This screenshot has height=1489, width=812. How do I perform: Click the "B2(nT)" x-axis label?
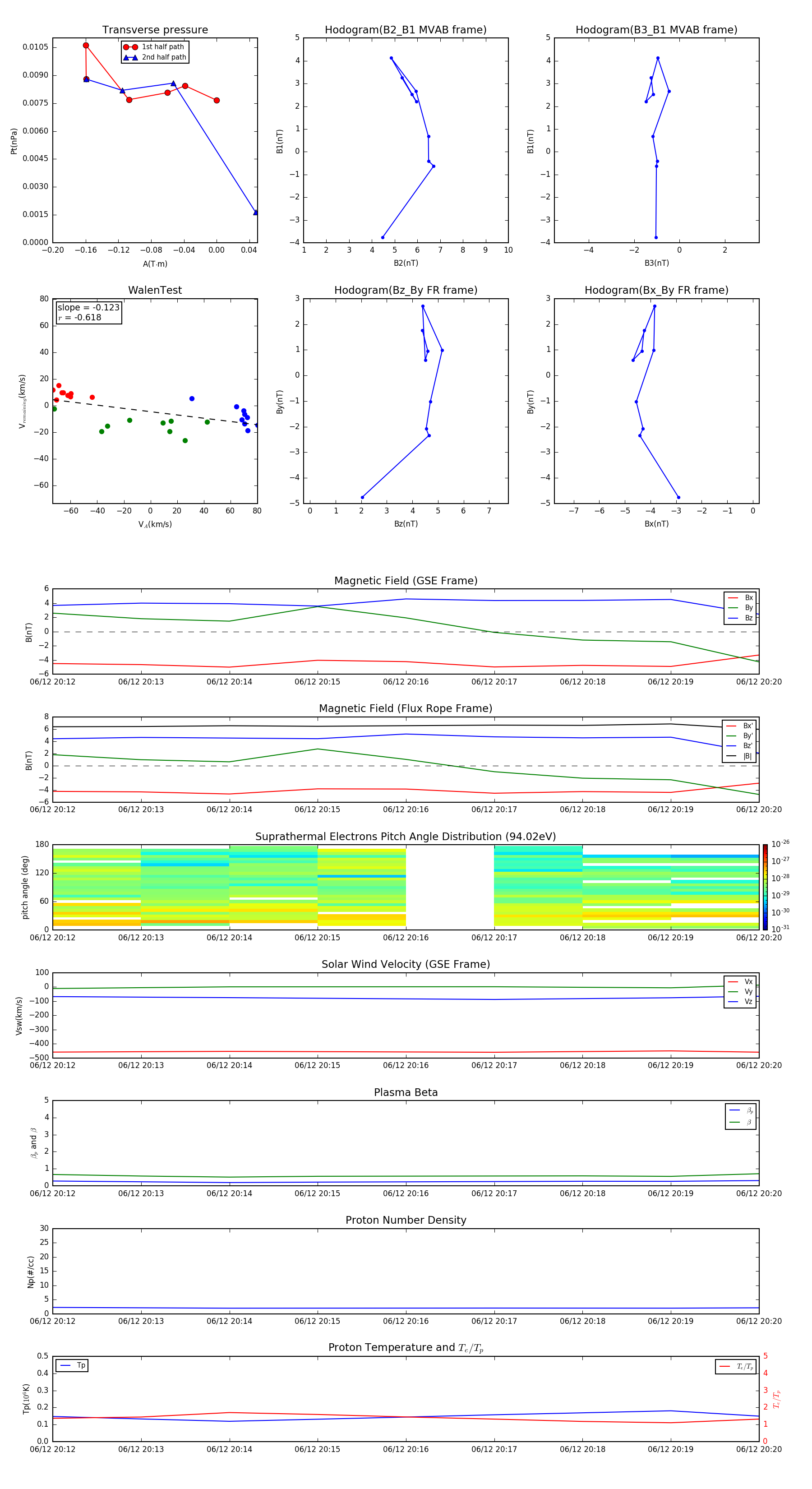point(406,263)
